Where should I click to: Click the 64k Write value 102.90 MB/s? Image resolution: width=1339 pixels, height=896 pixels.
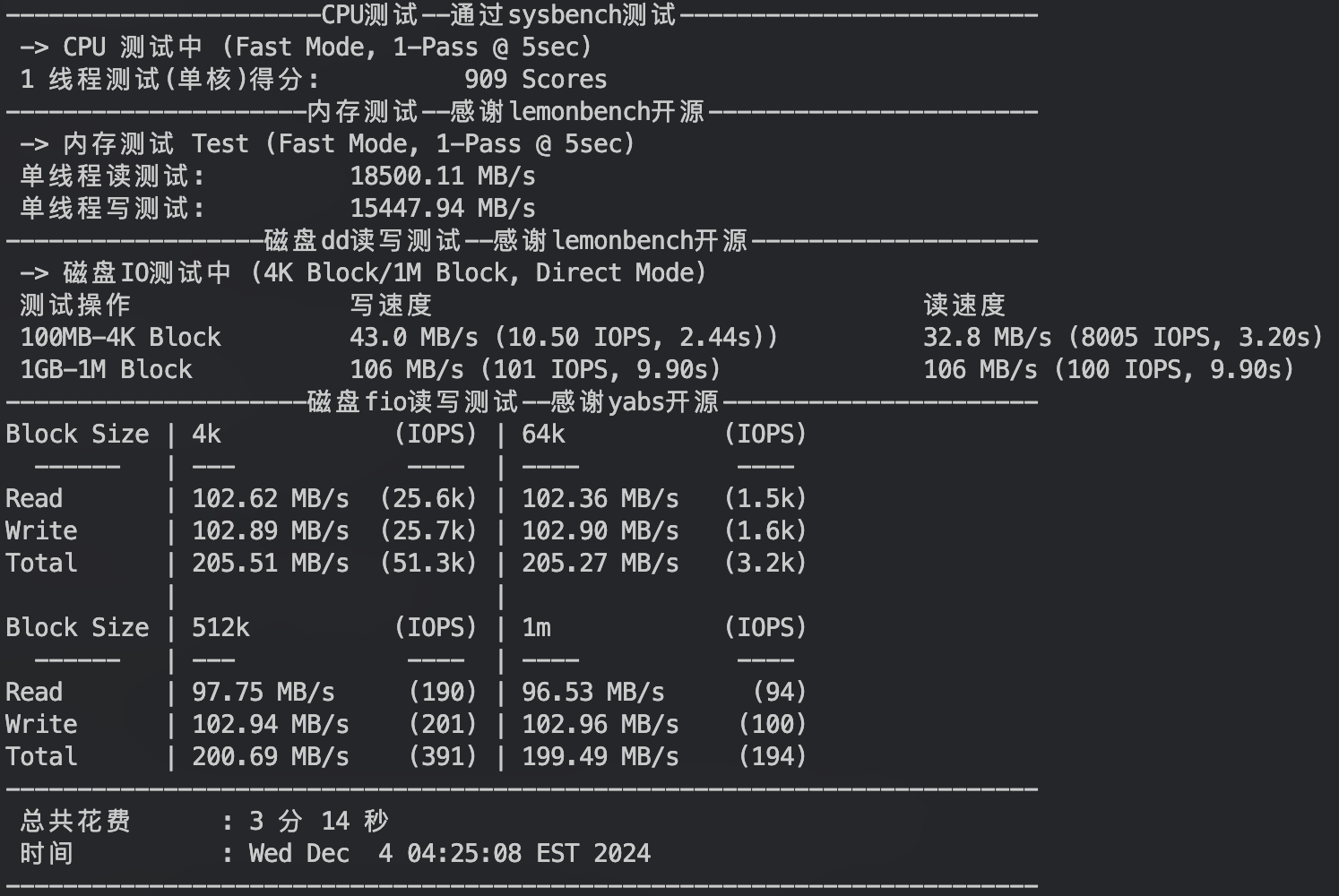click(x=600, y=531)
